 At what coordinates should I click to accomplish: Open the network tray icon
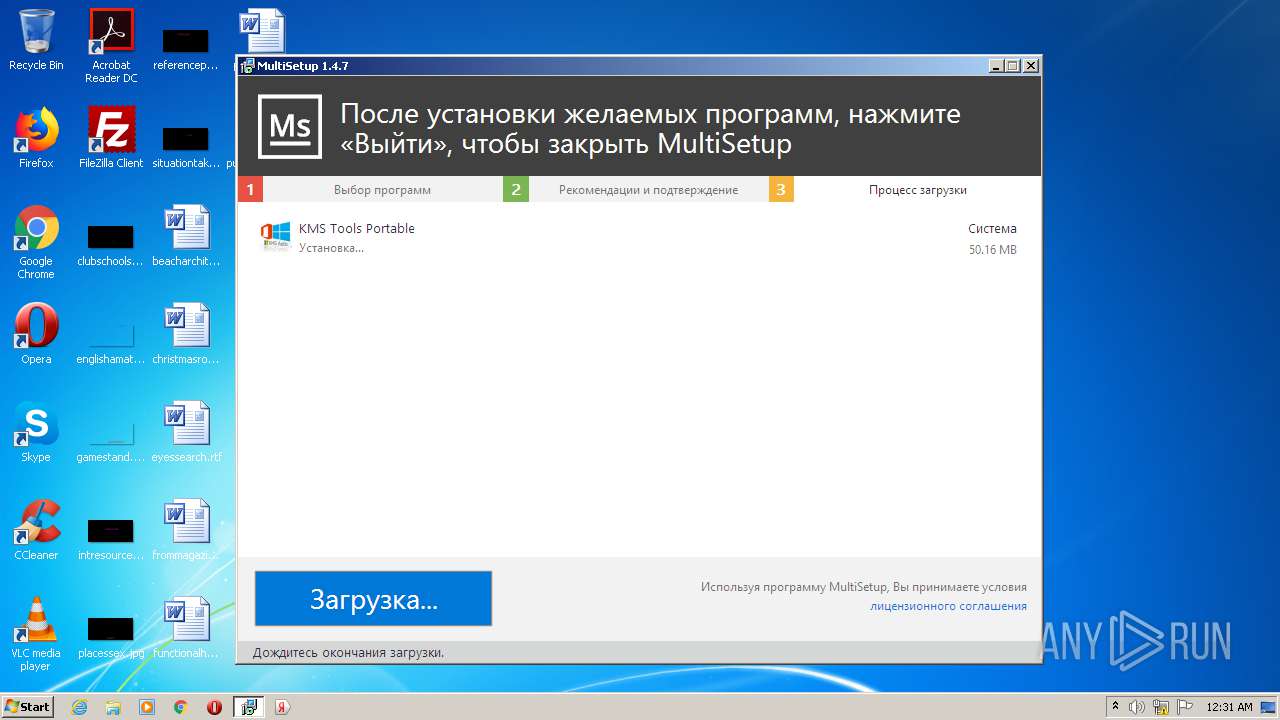tap(1161, 707)
